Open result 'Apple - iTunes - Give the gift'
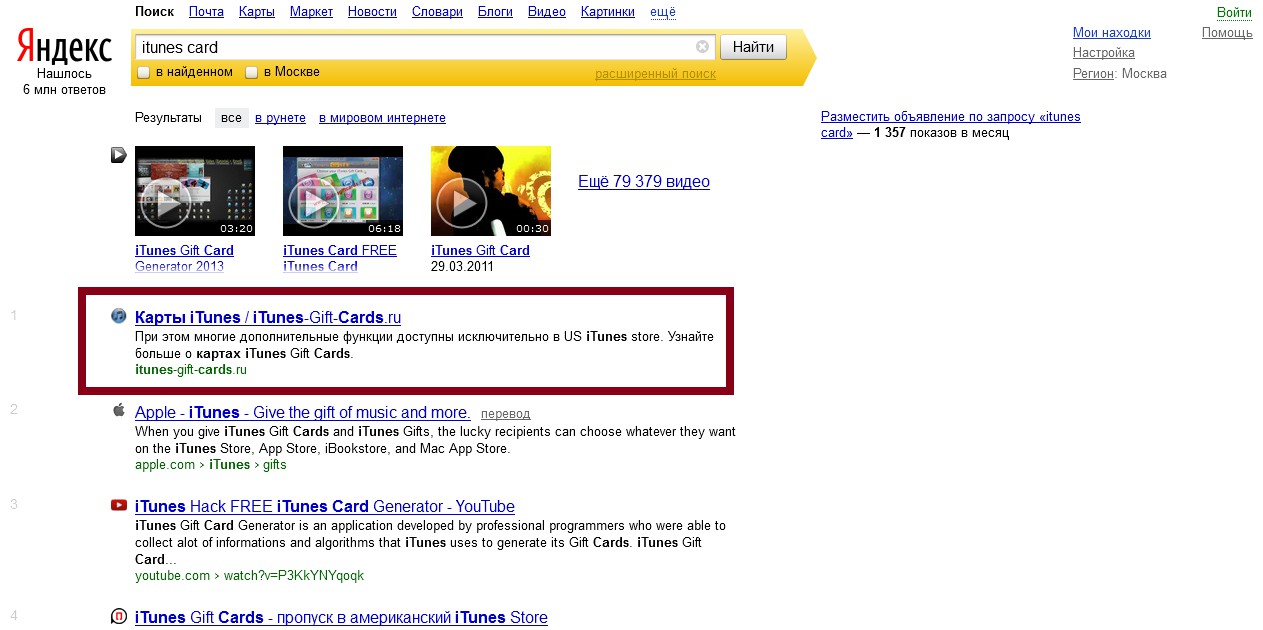 pos(302,413)
